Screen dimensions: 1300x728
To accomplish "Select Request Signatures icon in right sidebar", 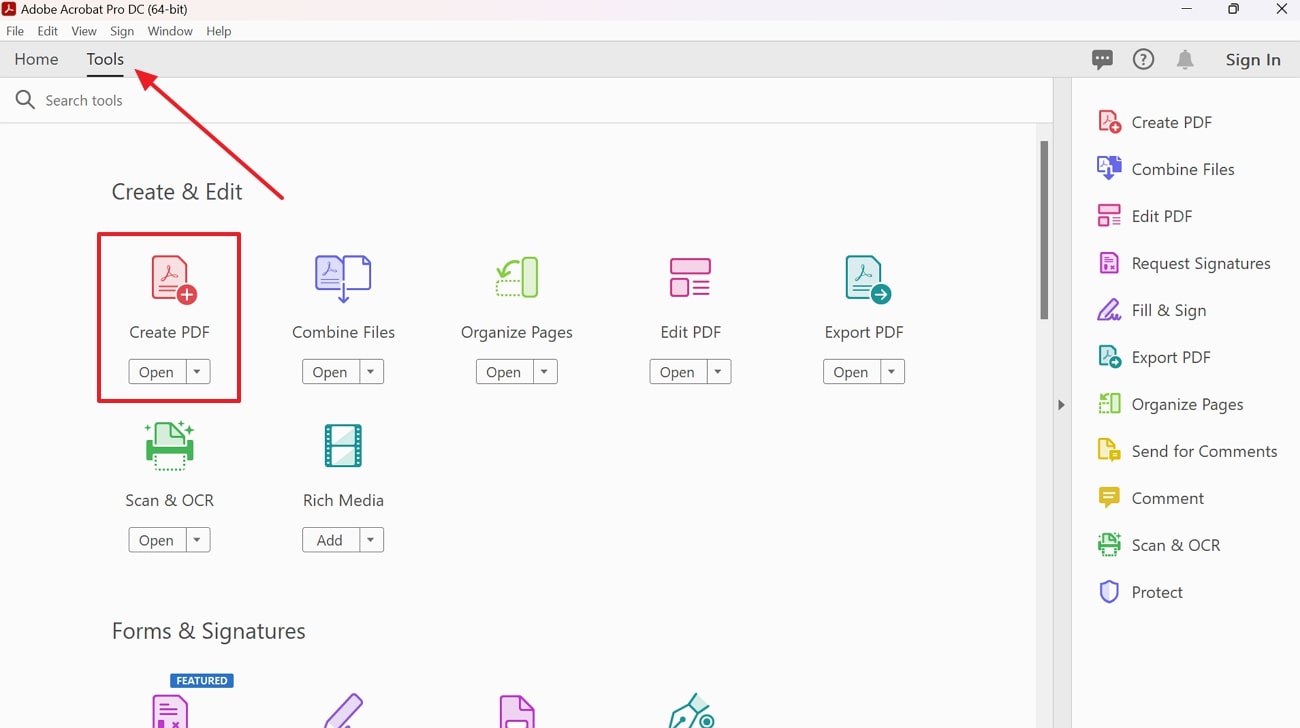I will (x=1109, y=263).
